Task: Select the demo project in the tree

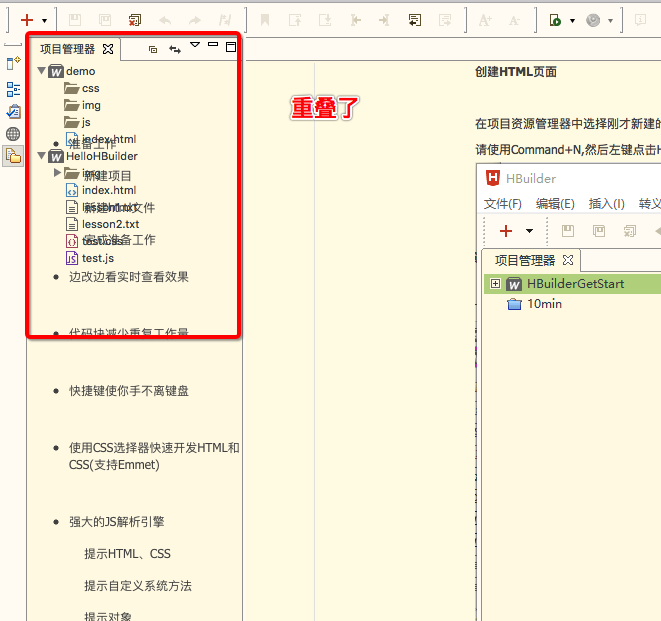Action: click(x=81, y=71)
